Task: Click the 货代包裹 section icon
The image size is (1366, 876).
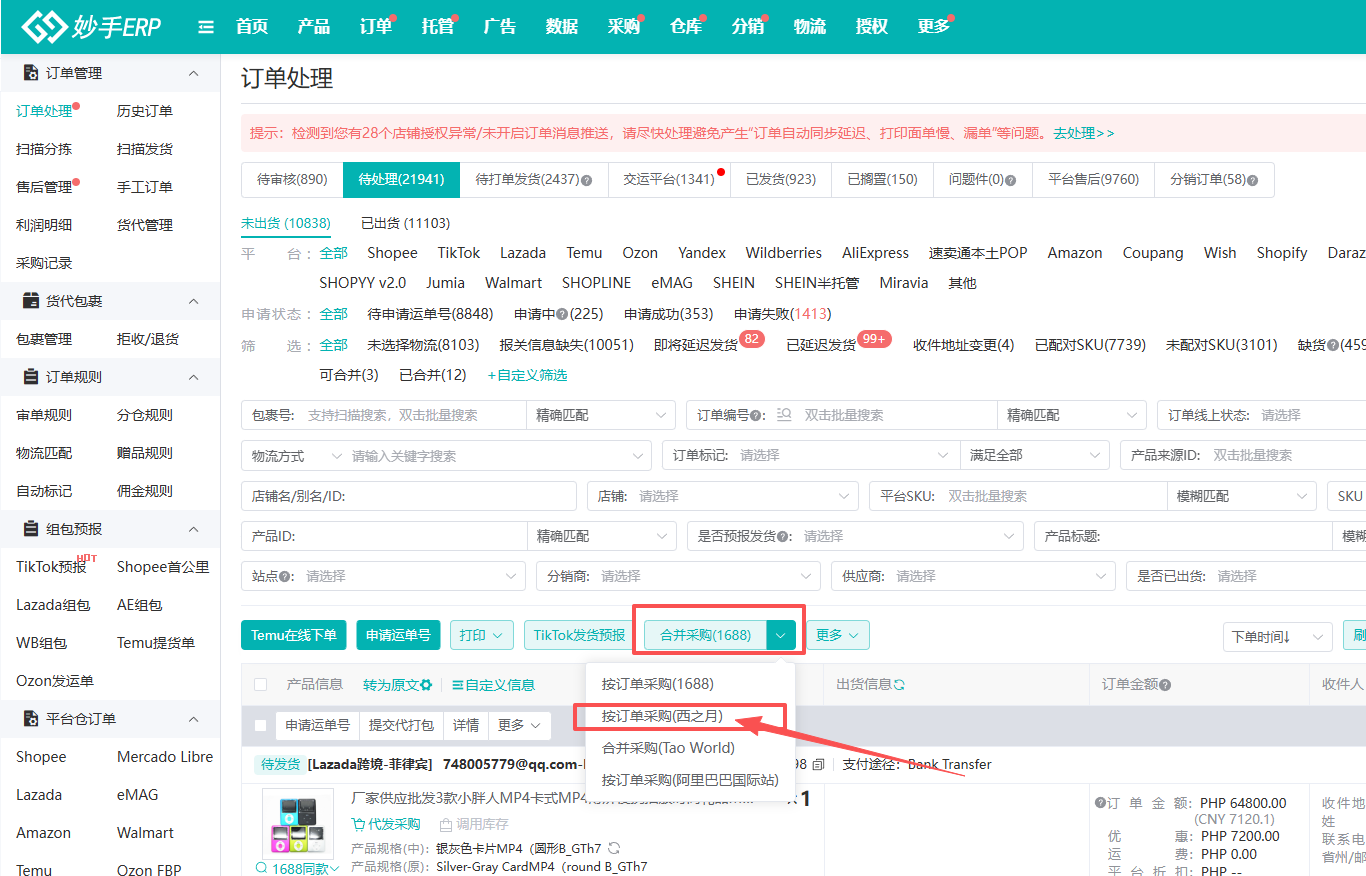Action: click(x=30, y=301)
